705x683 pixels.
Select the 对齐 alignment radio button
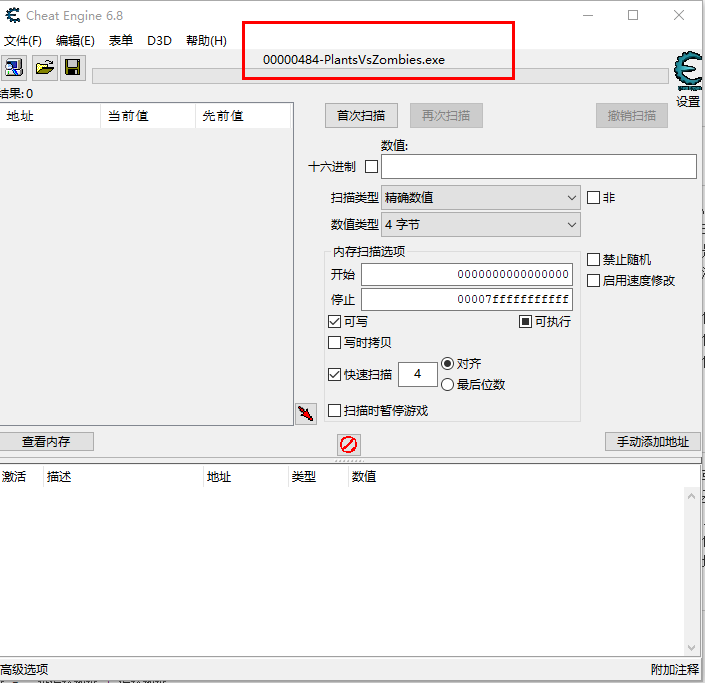pyautogui.click(x=447, y=363)
